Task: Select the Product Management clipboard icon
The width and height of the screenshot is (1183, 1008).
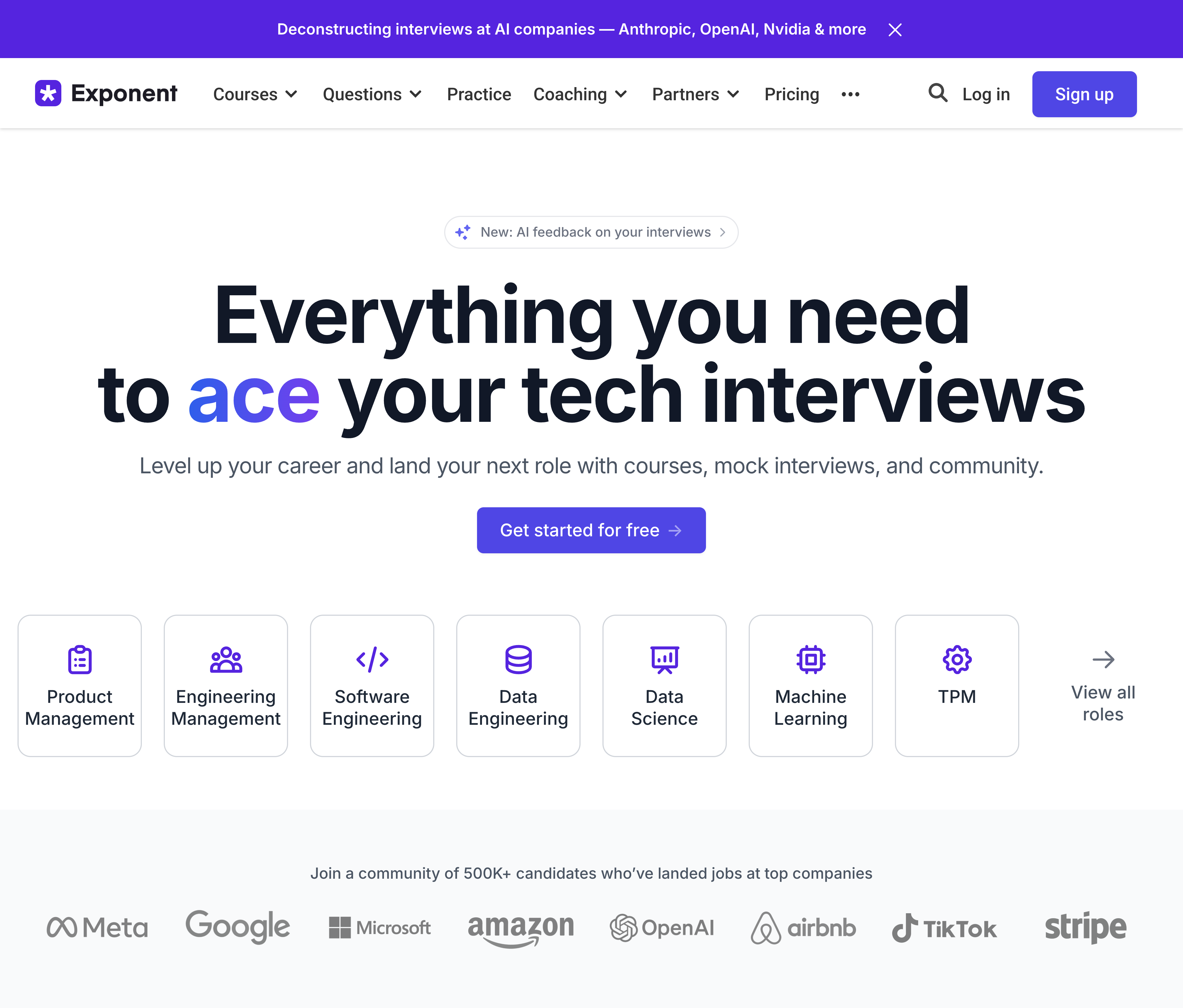Action: click(80, 660)
